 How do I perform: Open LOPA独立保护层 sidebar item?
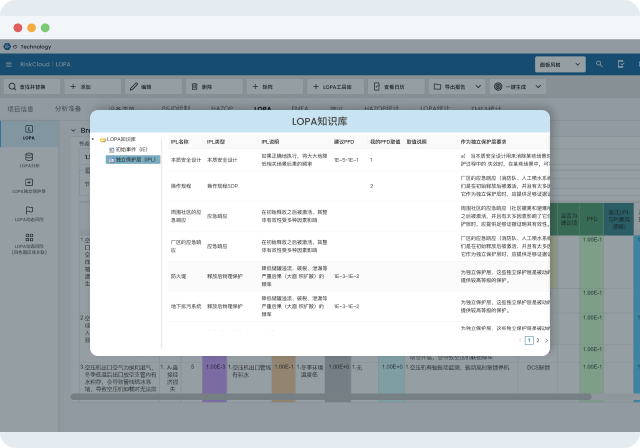pos(27,186)
